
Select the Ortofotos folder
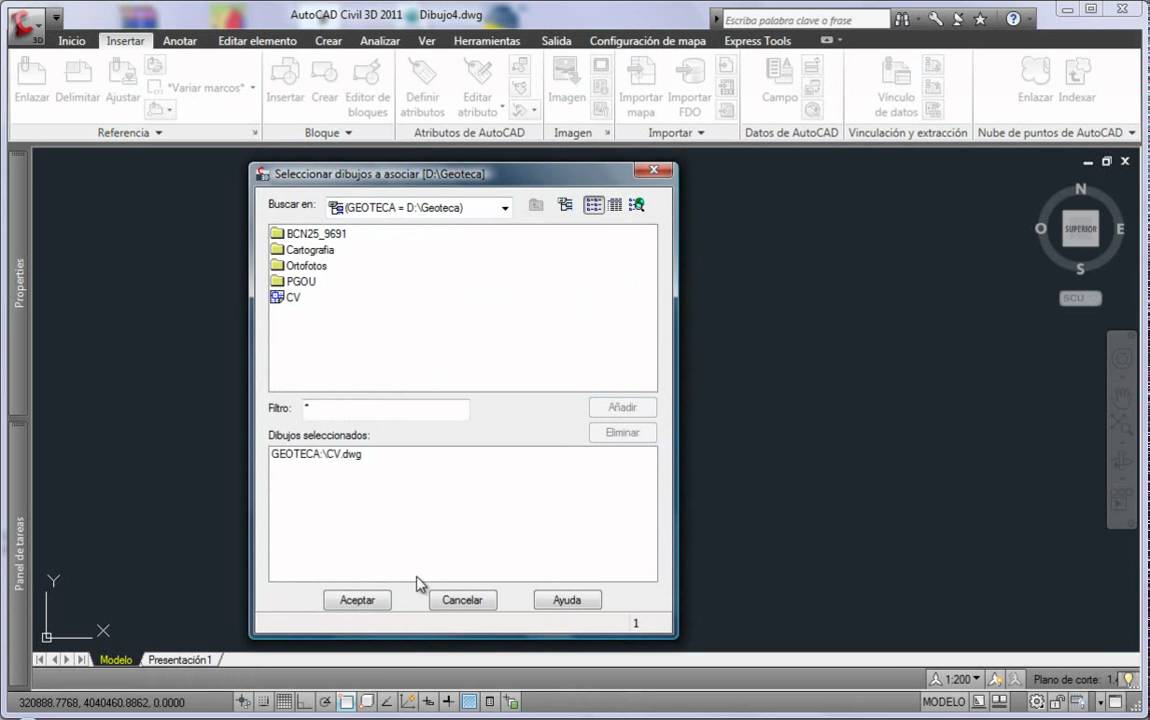click(x=299, y=265)
